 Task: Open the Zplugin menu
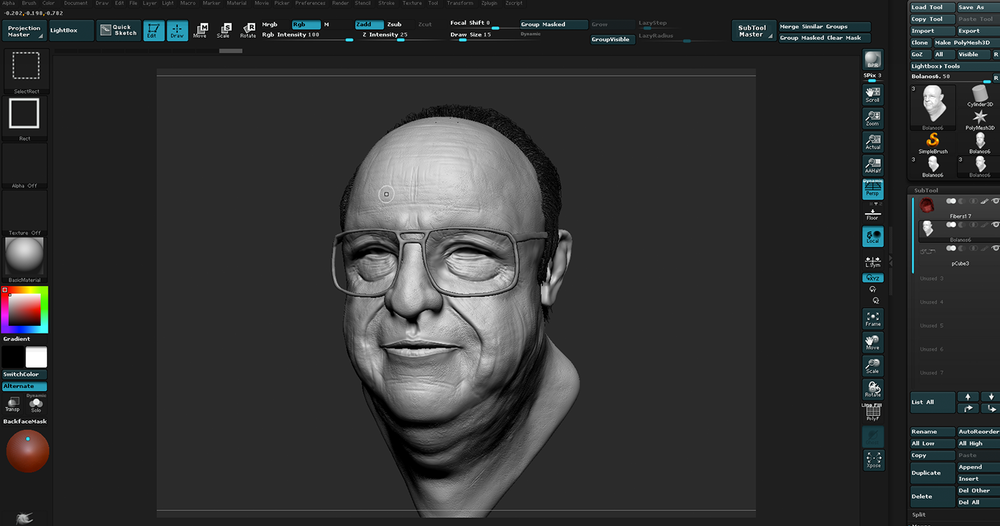coord(489,3)
